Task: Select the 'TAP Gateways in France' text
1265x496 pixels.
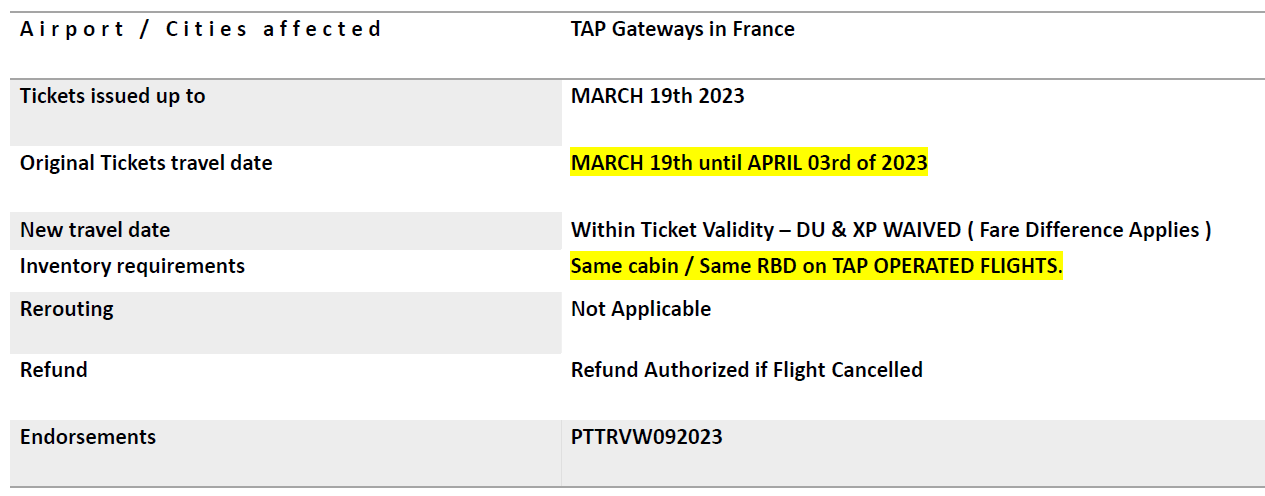Action: pos(683,30)
